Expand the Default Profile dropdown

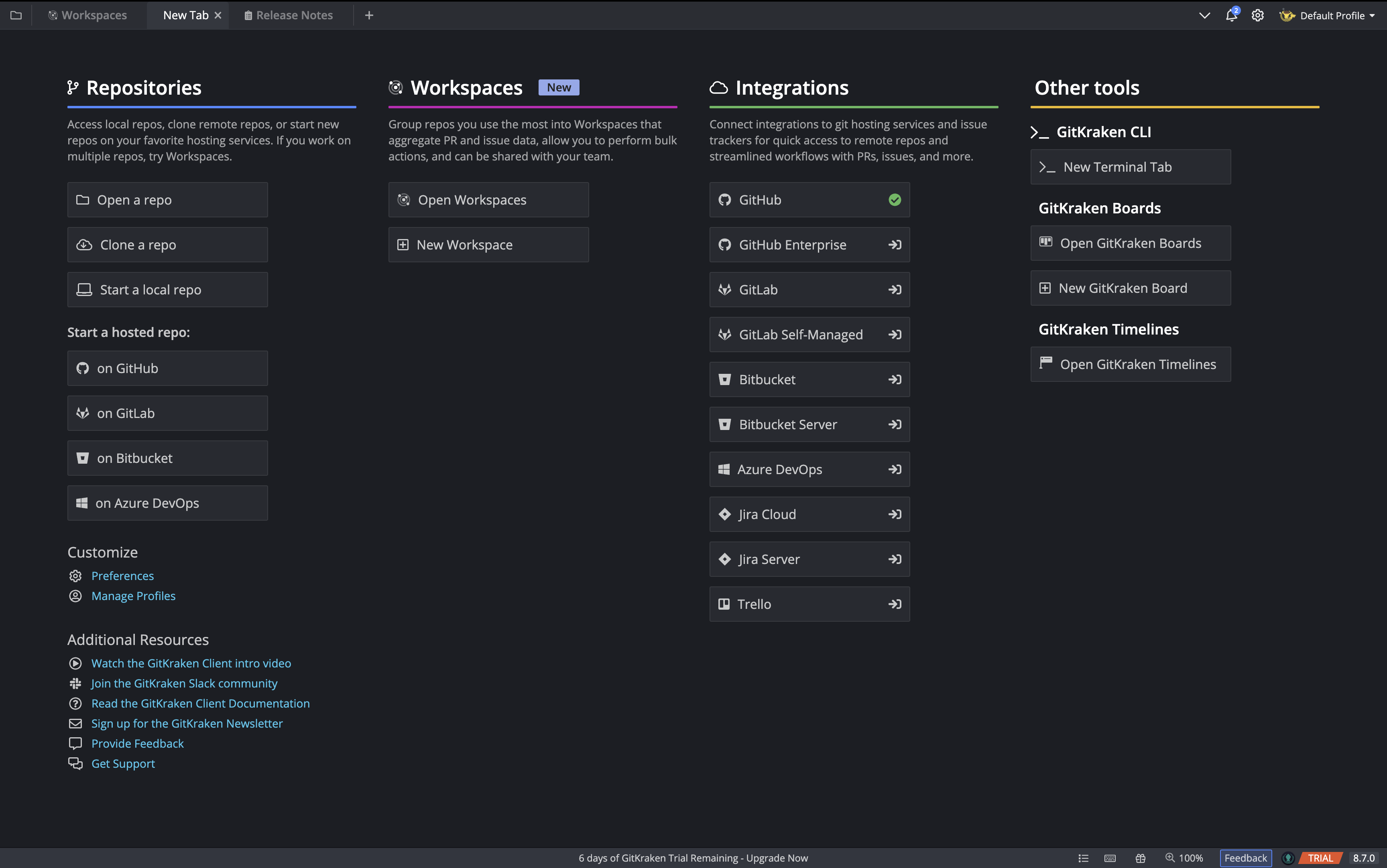tap(1332, 16)
